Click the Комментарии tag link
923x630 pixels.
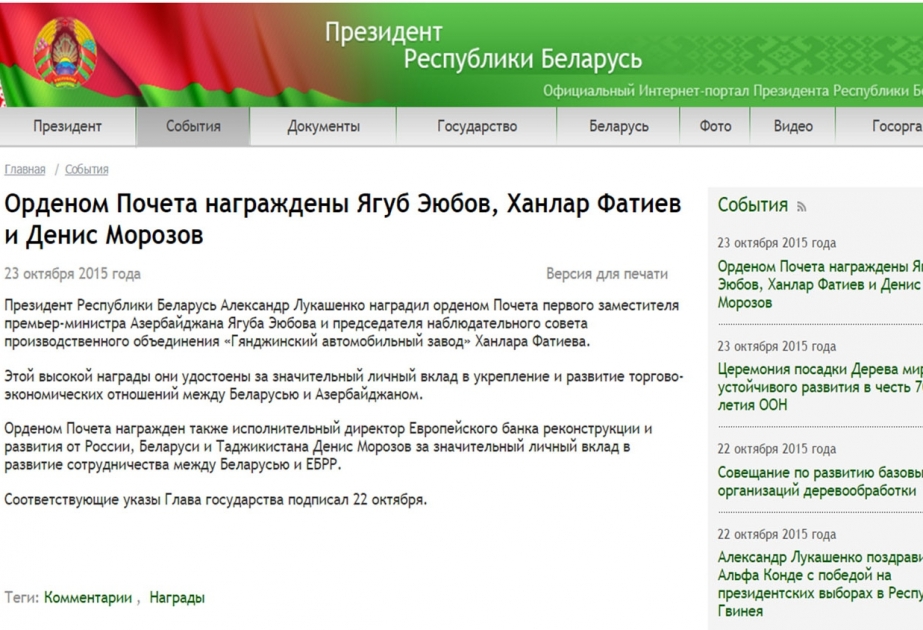point(88,598)
